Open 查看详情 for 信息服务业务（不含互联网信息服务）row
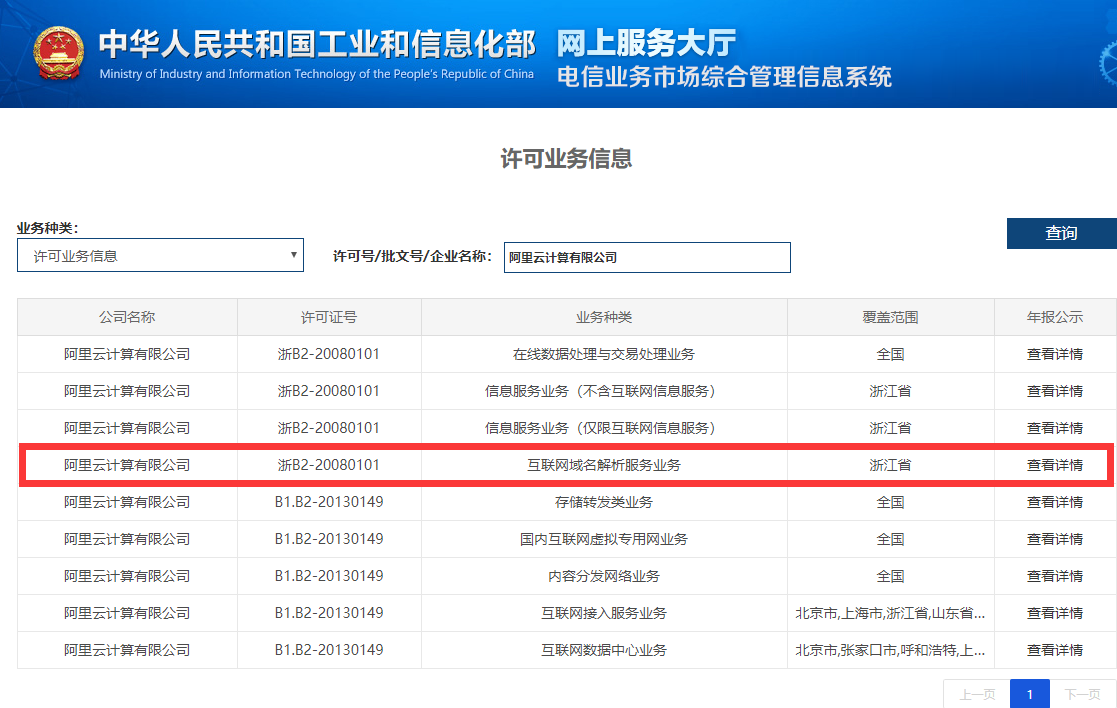The width and height of the screenshot is (1117, 708). pyautogui.click(x=1054, y=391)
